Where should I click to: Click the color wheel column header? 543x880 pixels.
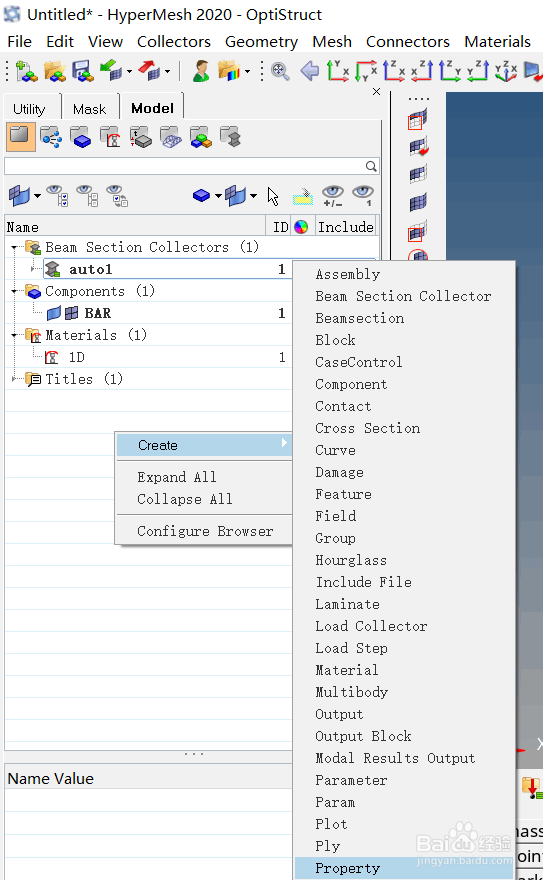(x=301, y=227)
